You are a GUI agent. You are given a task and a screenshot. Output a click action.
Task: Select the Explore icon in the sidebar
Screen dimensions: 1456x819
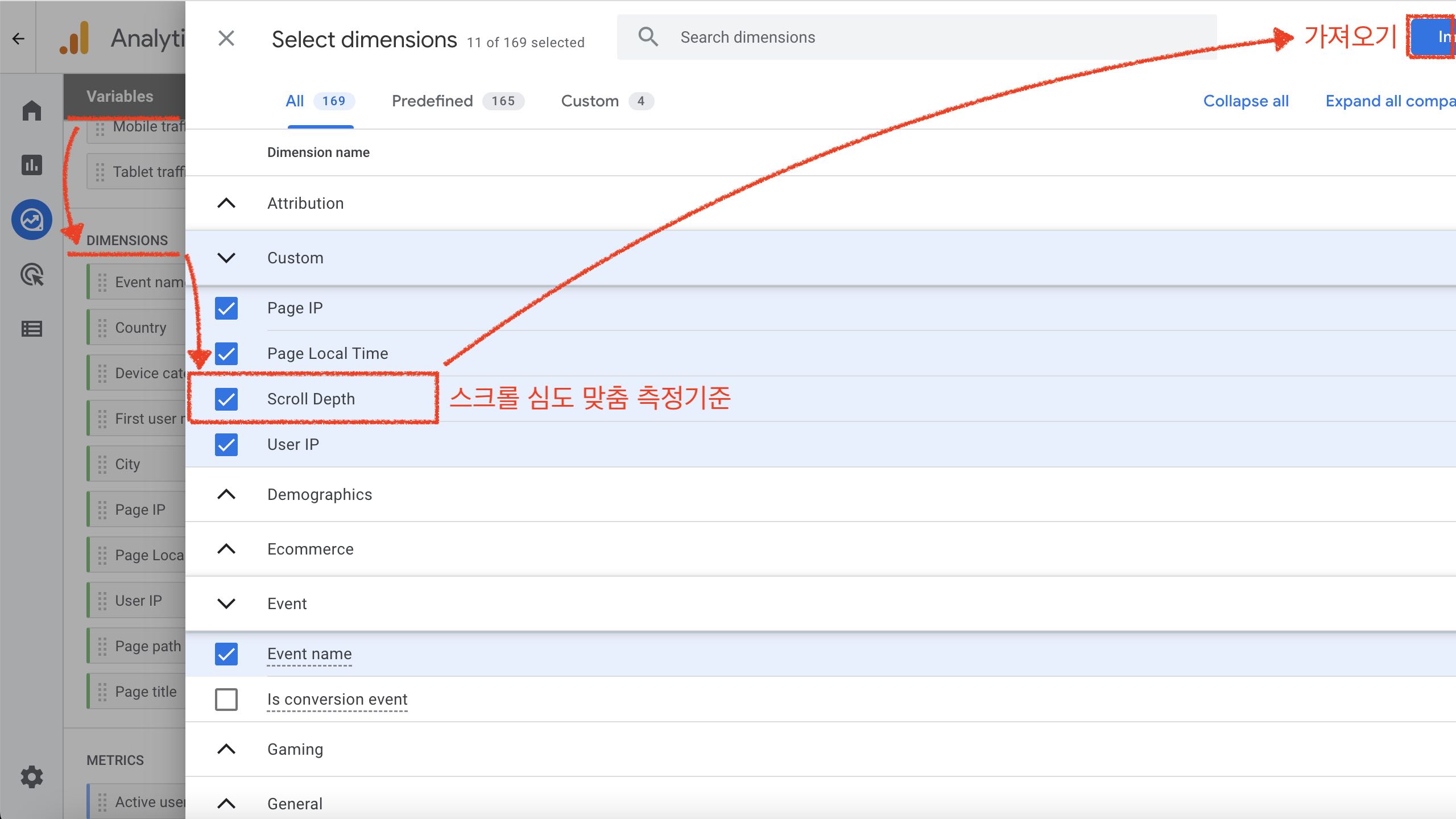coord(31,219)
